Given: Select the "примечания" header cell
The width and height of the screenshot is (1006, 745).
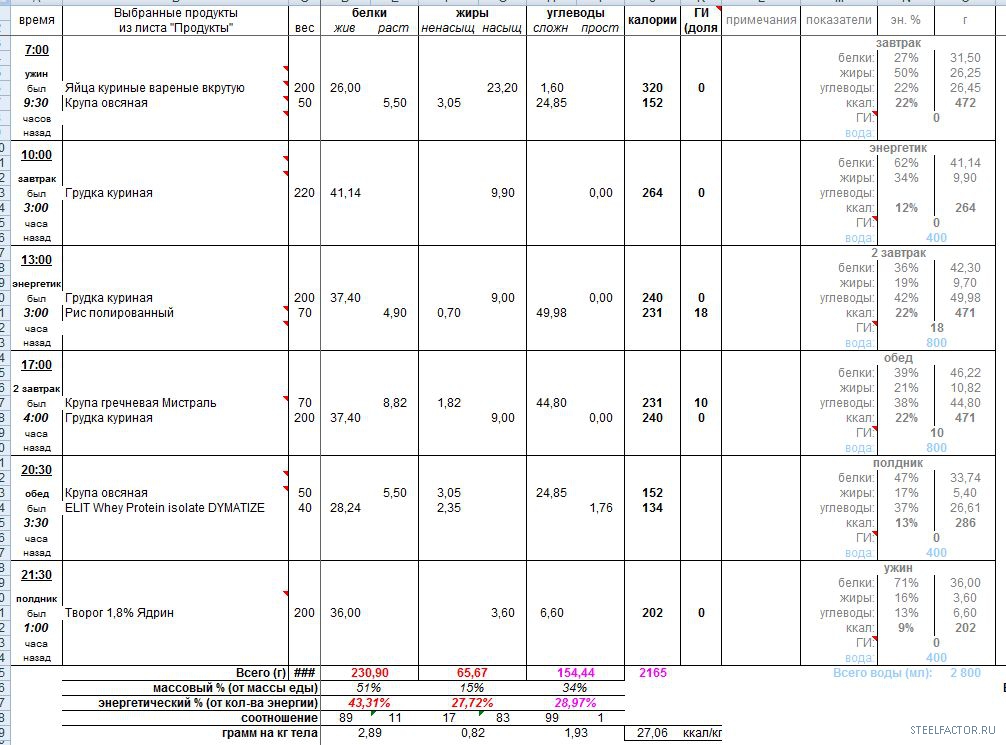Looking at the screenshot, I should (761, 20).
